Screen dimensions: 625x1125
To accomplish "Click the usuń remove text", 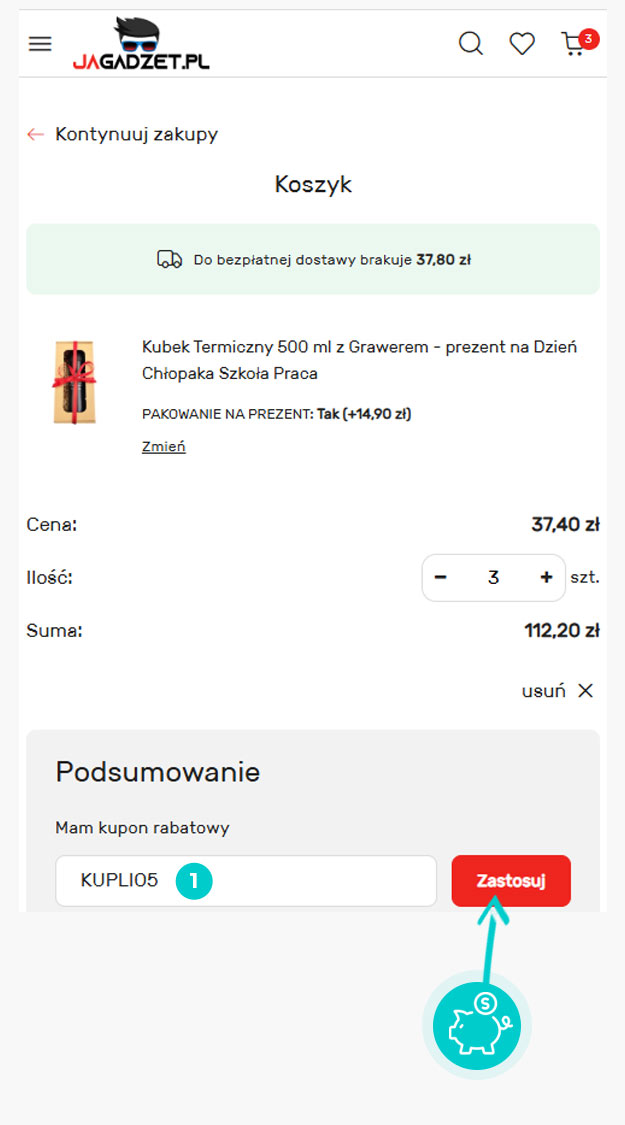I will tap(543, 691).
